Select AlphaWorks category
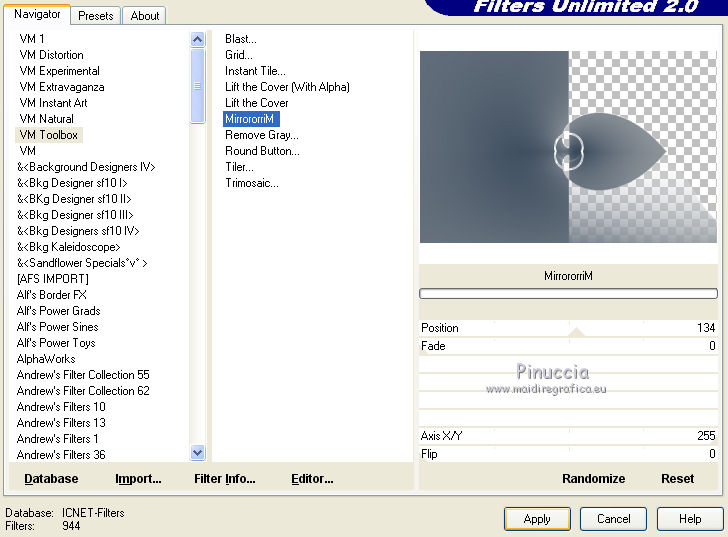Screen dimensions: 728x537 [46, 359]
